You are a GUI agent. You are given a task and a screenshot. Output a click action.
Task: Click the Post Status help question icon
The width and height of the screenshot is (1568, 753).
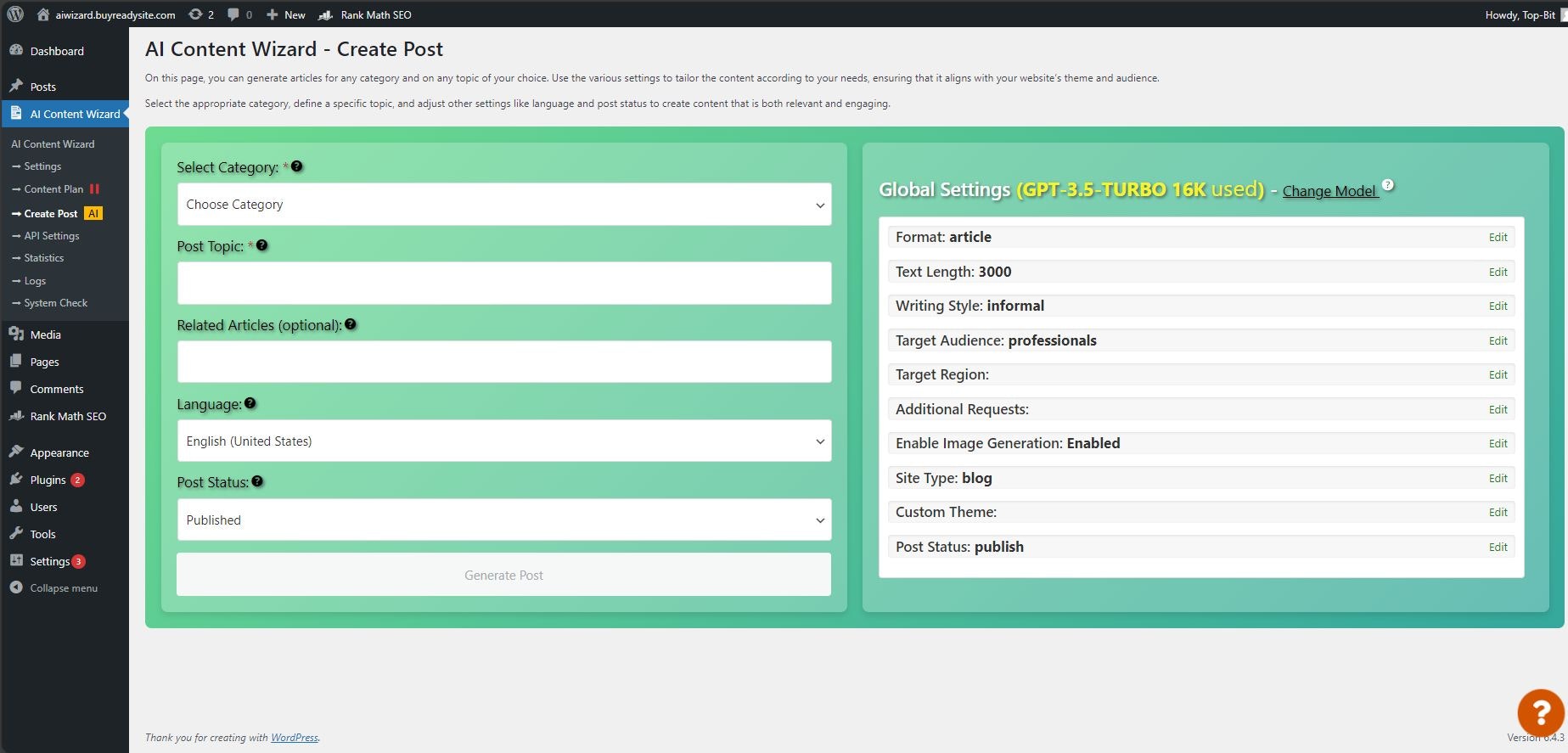(257, 481)
